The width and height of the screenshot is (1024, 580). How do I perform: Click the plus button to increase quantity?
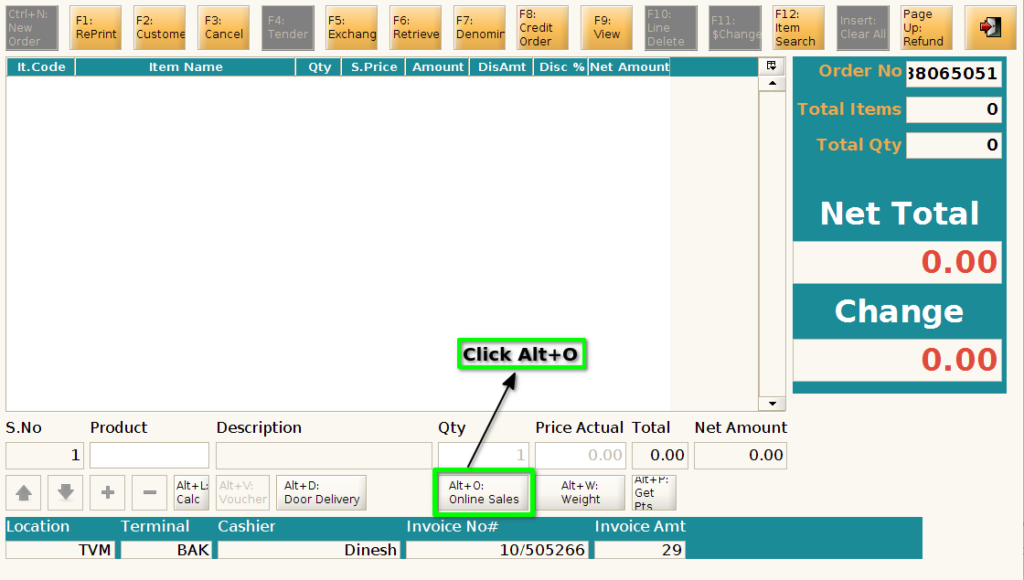(x=108, y=492)
